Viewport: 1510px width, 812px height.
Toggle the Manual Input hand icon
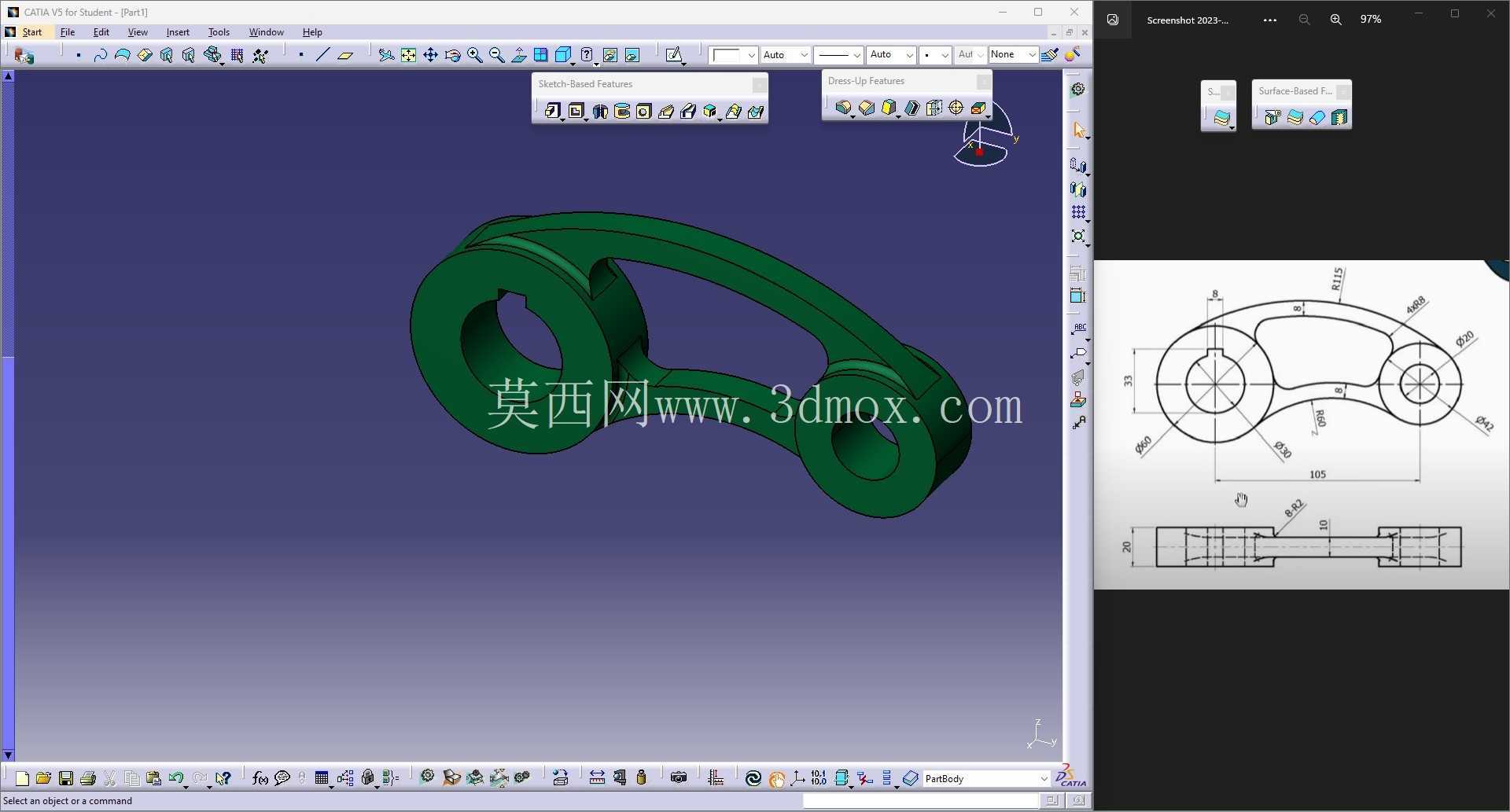(776, 778)
